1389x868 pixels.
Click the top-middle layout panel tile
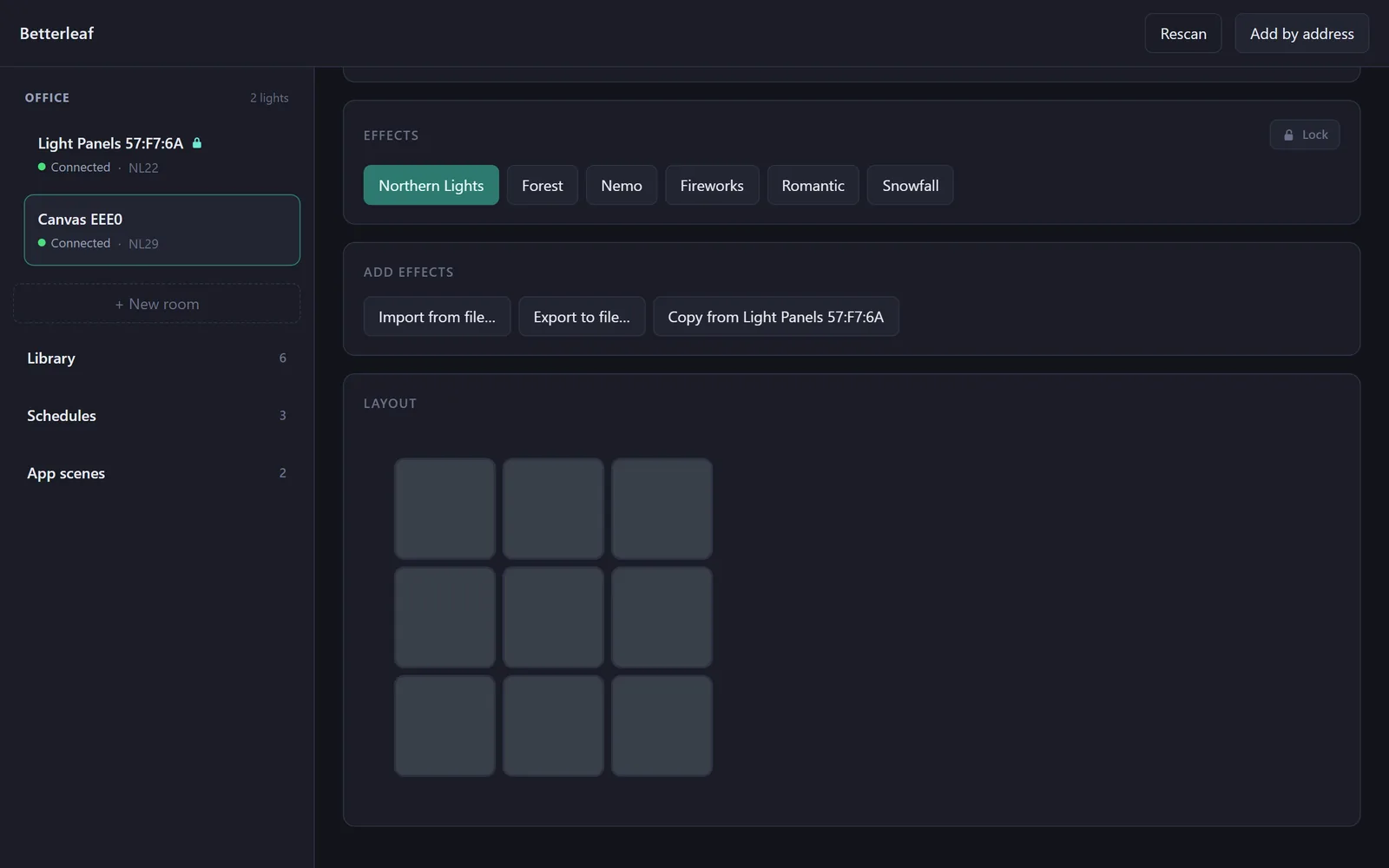point(553,509)
